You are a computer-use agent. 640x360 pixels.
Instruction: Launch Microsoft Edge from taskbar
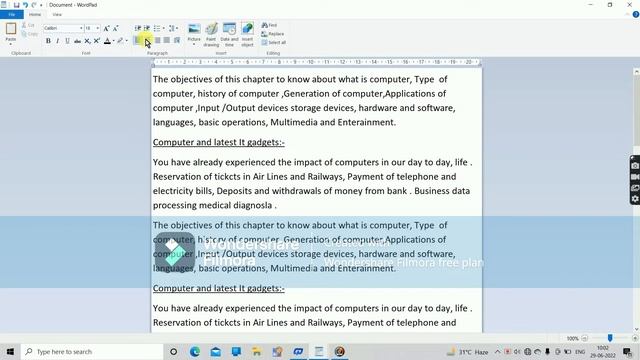coord(195,351)
